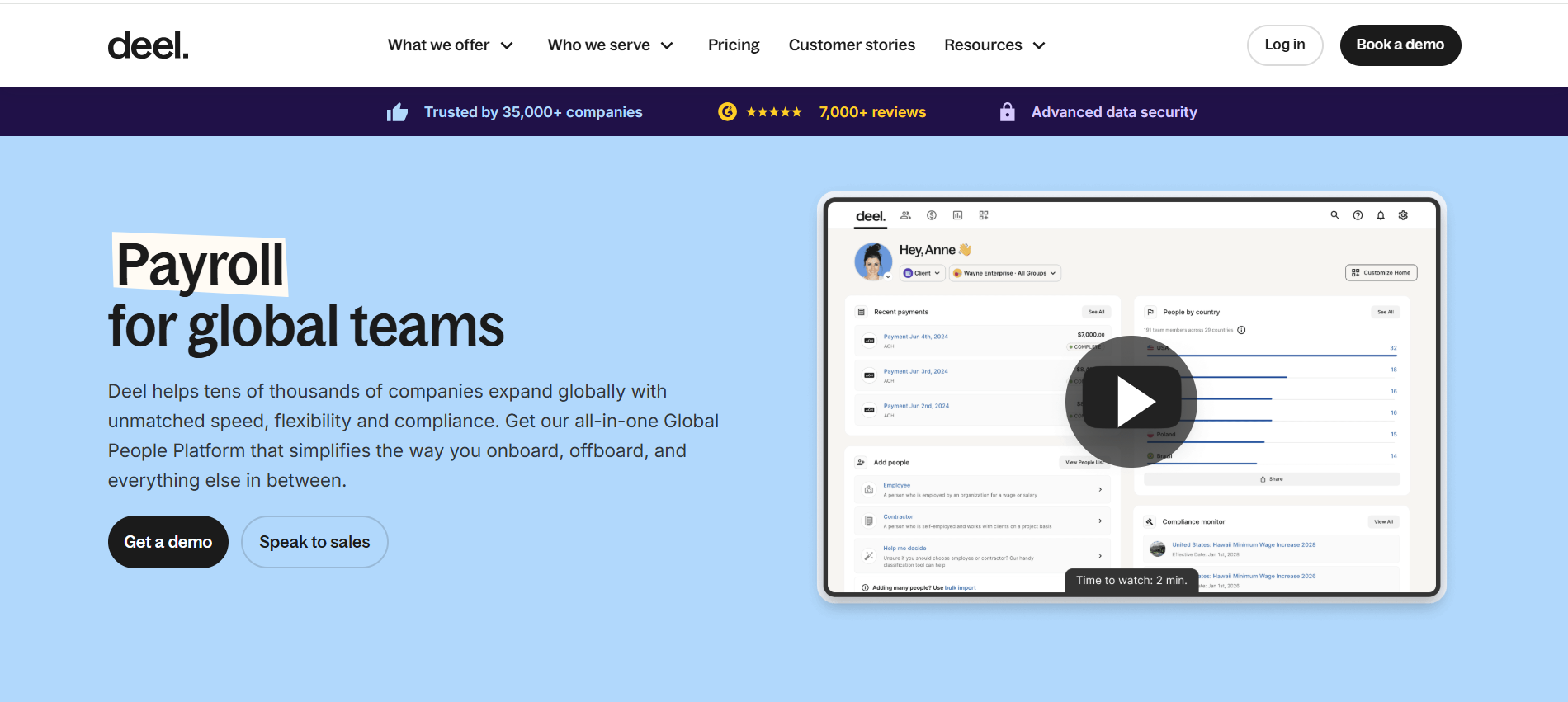Click the 7,000+ reviews text
This screenshot has height=702, width=1568.
(x=872, y=112)
